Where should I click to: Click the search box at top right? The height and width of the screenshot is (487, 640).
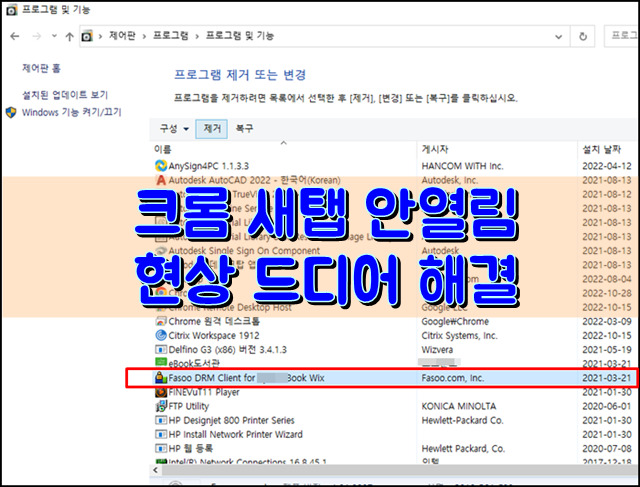622,36
